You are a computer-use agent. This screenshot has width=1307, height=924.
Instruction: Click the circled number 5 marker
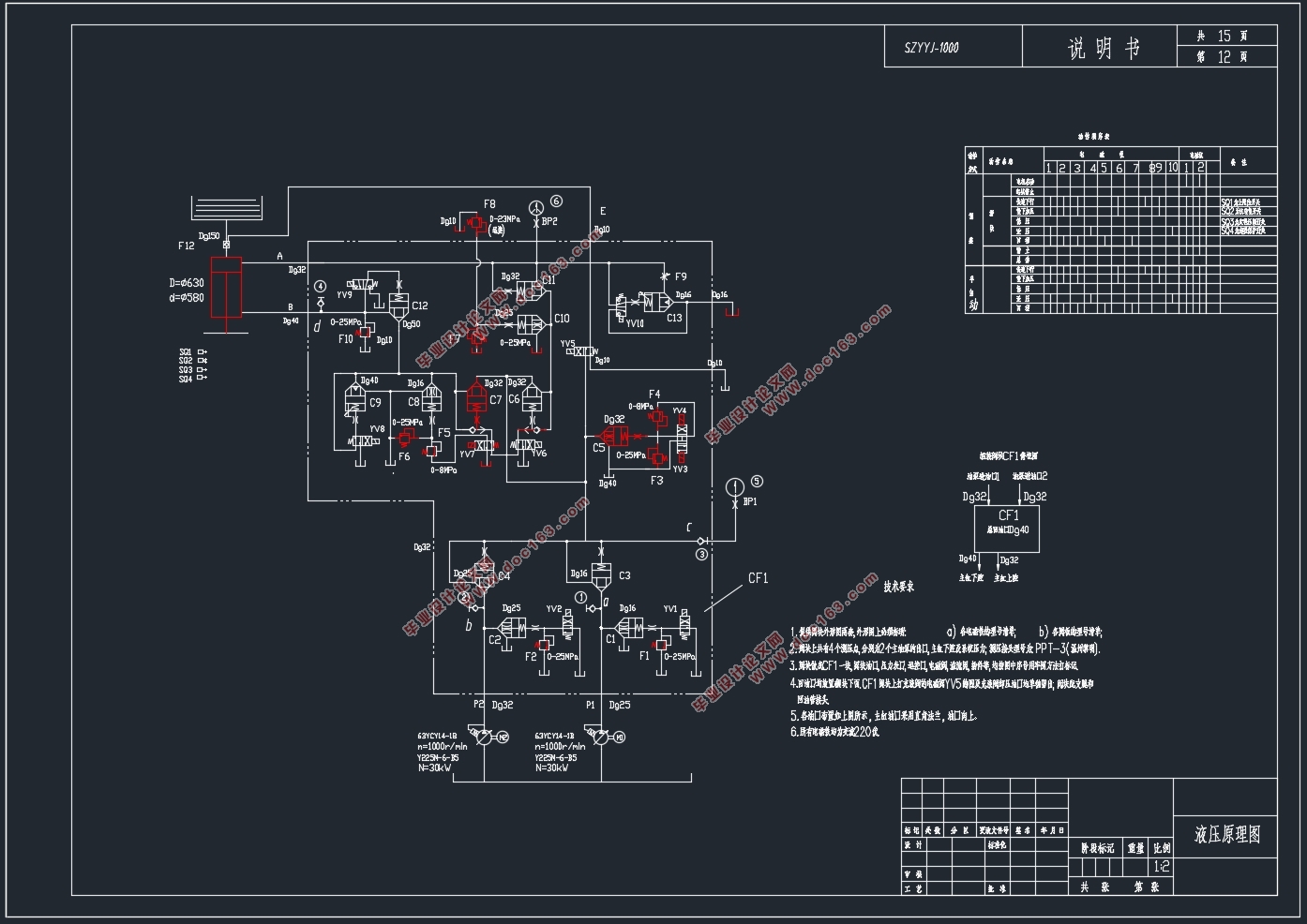coord(757,482)
